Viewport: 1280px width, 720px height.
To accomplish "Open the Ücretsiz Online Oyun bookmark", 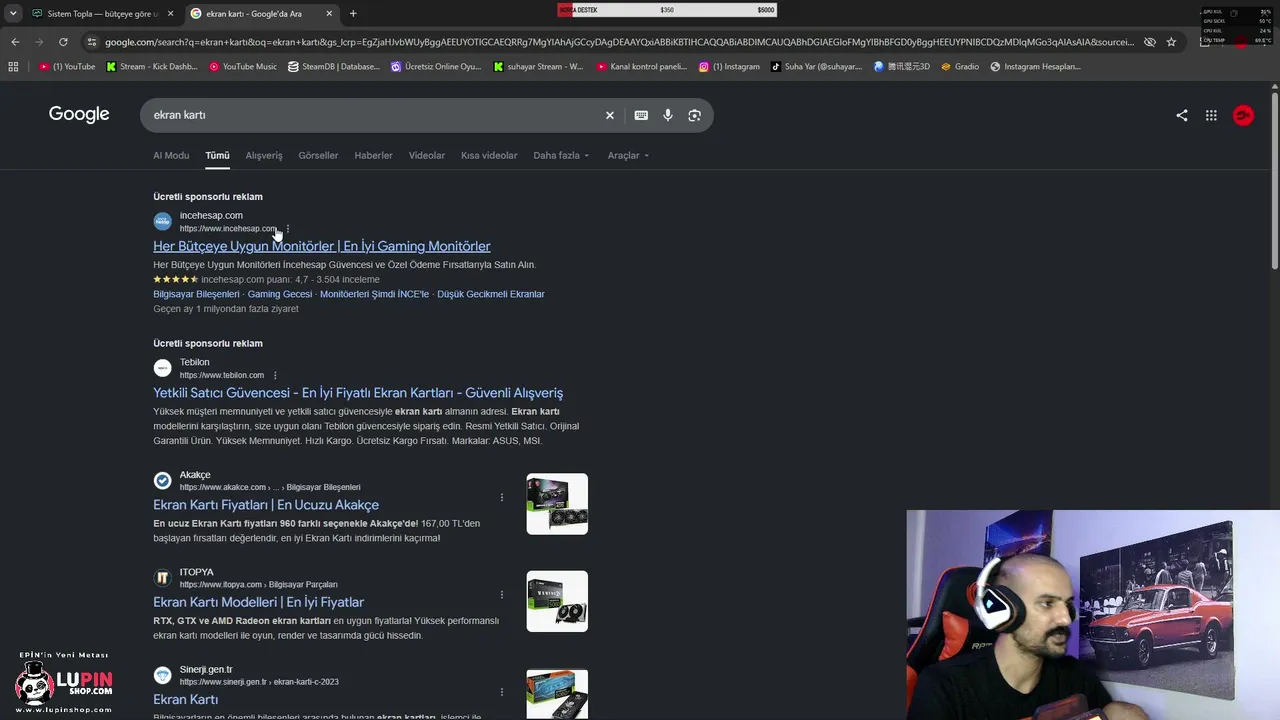I will [x=436, y=67].
